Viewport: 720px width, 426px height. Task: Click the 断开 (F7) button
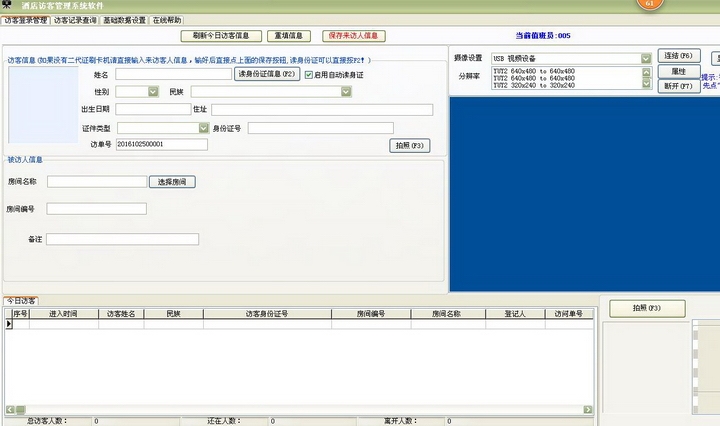click(678, 86)
